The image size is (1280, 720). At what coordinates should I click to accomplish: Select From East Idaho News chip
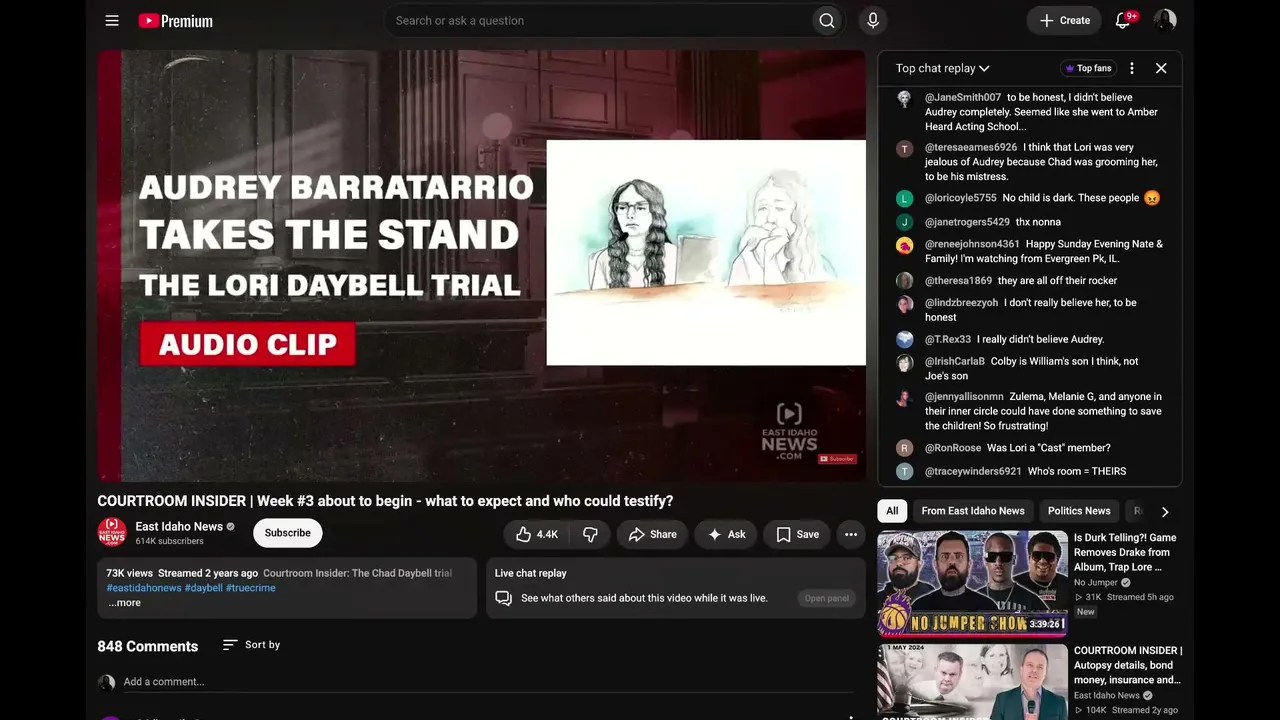pos(973,511)
